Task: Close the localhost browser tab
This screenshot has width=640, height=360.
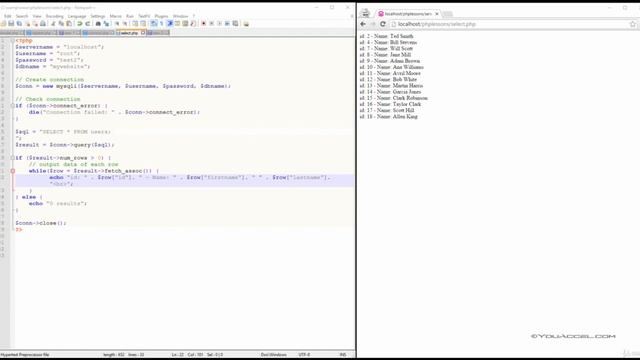Action: coord(437,14)
